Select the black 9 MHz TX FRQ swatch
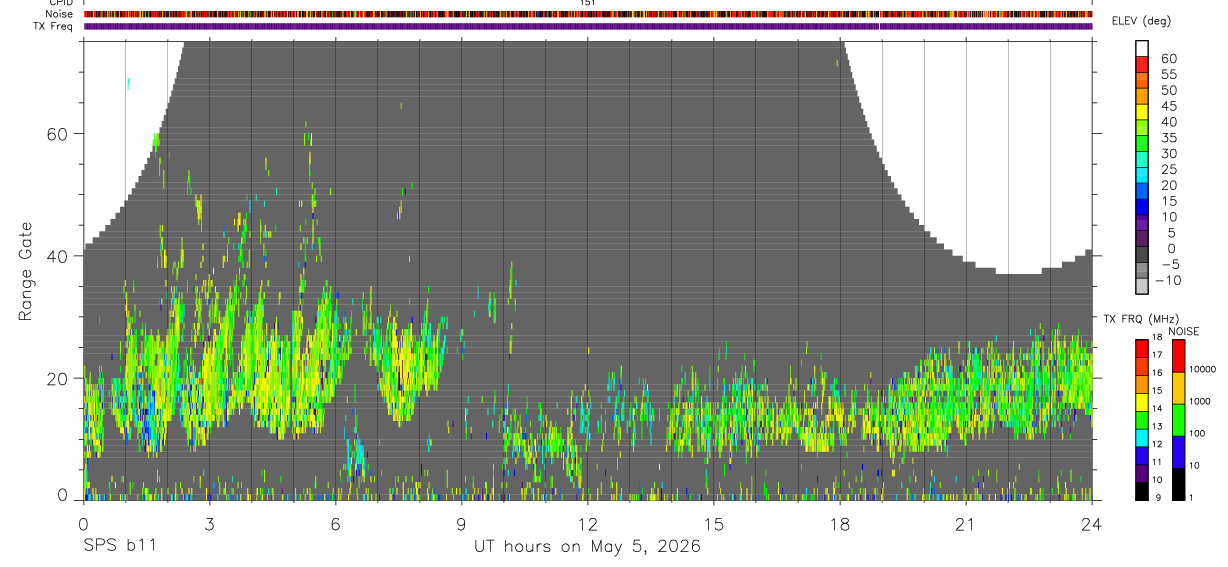1228x567 pixels. click(x=1142, y=492)
